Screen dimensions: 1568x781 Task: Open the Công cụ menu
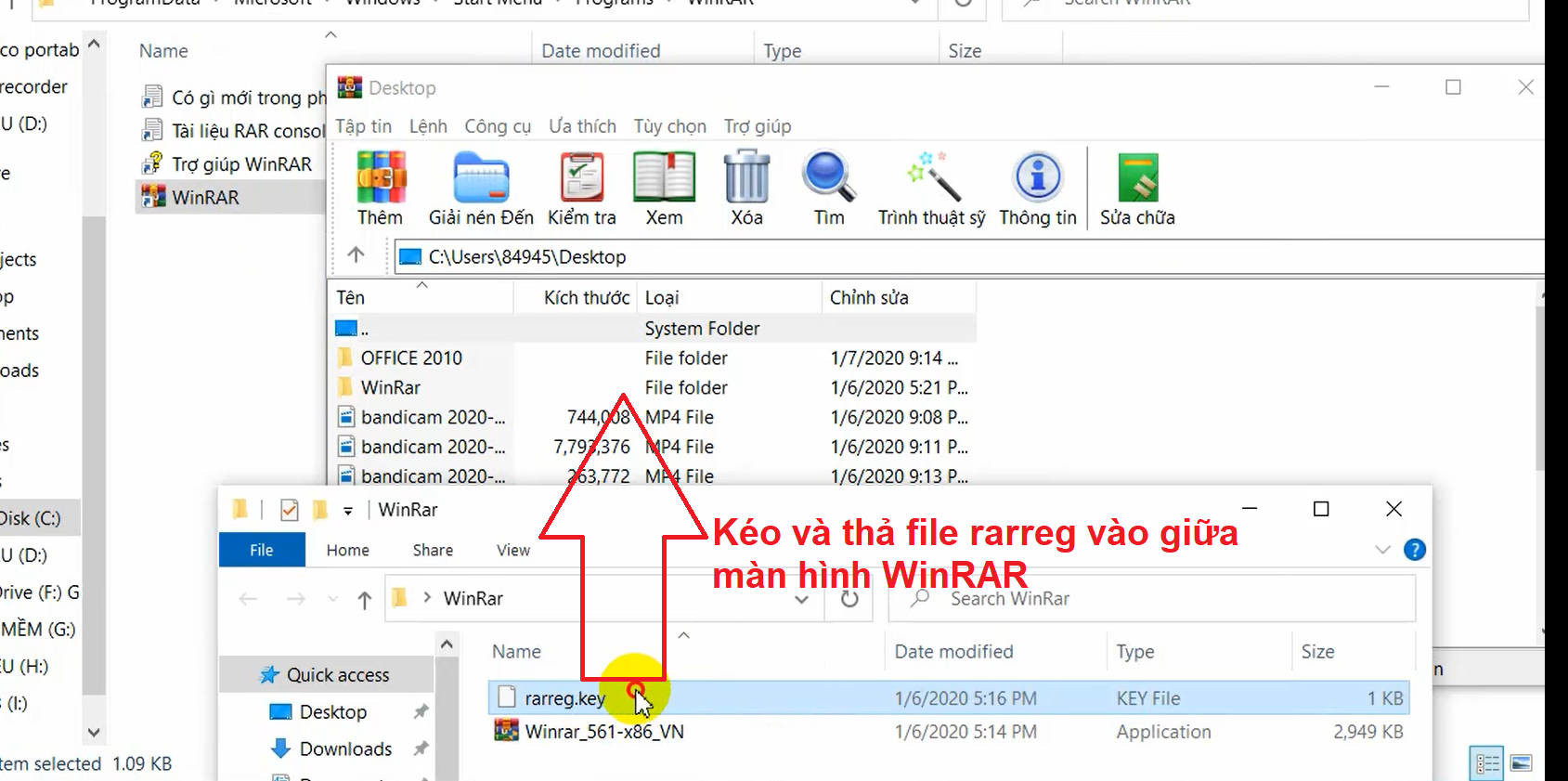[x=498, y=126]
